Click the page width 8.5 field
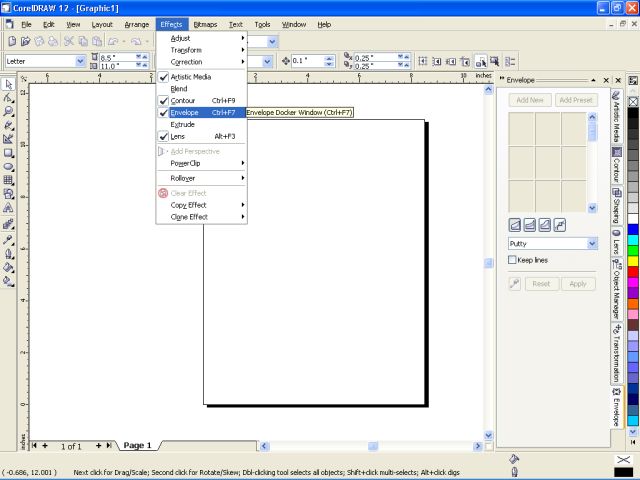This screenshot has height=480, width=640. coord(117,58)
